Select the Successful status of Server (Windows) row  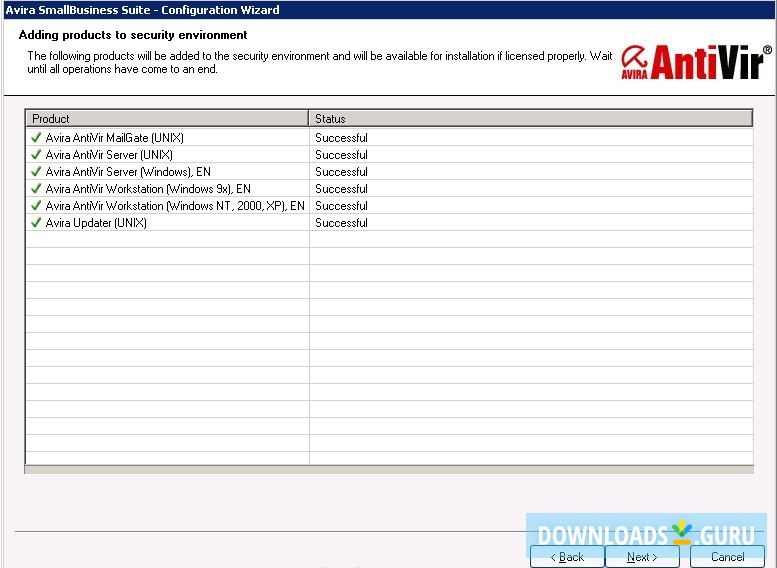pyautogui.click(x=341, y=171)
